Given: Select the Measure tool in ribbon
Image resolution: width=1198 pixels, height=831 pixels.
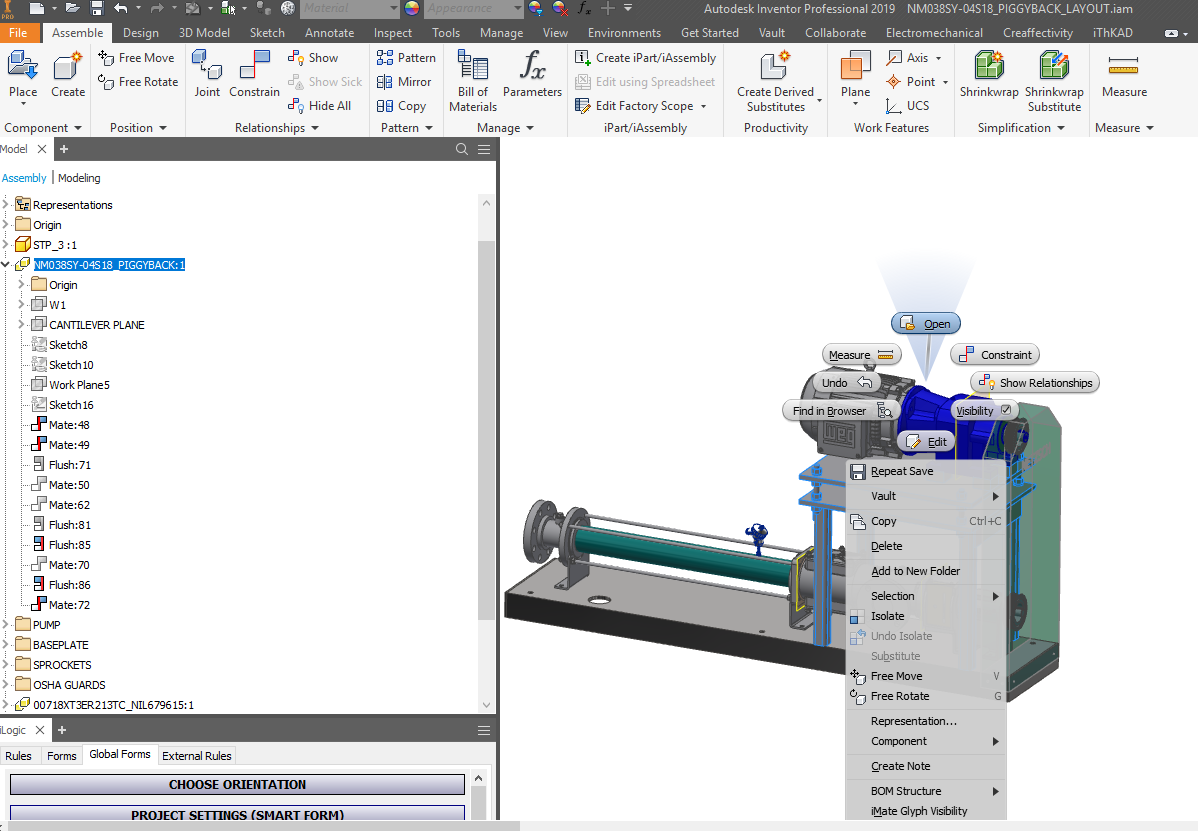Looking at the screenshot, I should (1124, 74).
